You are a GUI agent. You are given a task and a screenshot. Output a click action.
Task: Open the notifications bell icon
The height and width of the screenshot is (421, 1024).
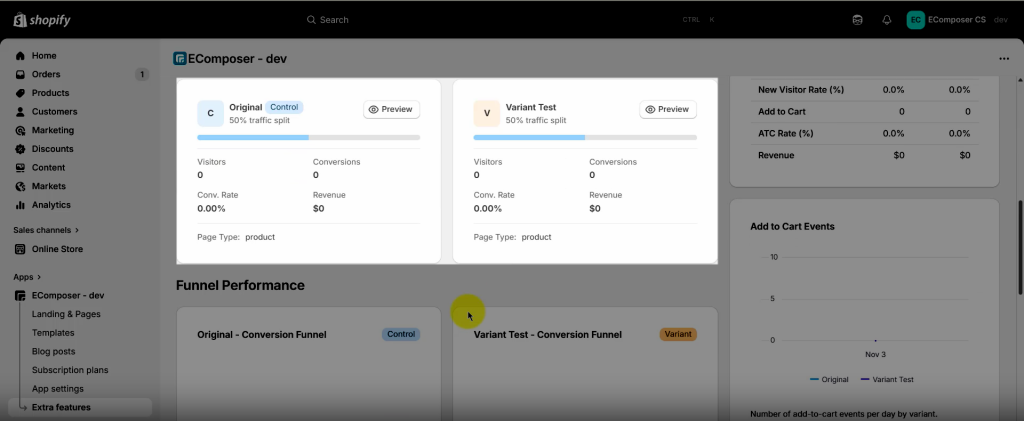886,19
